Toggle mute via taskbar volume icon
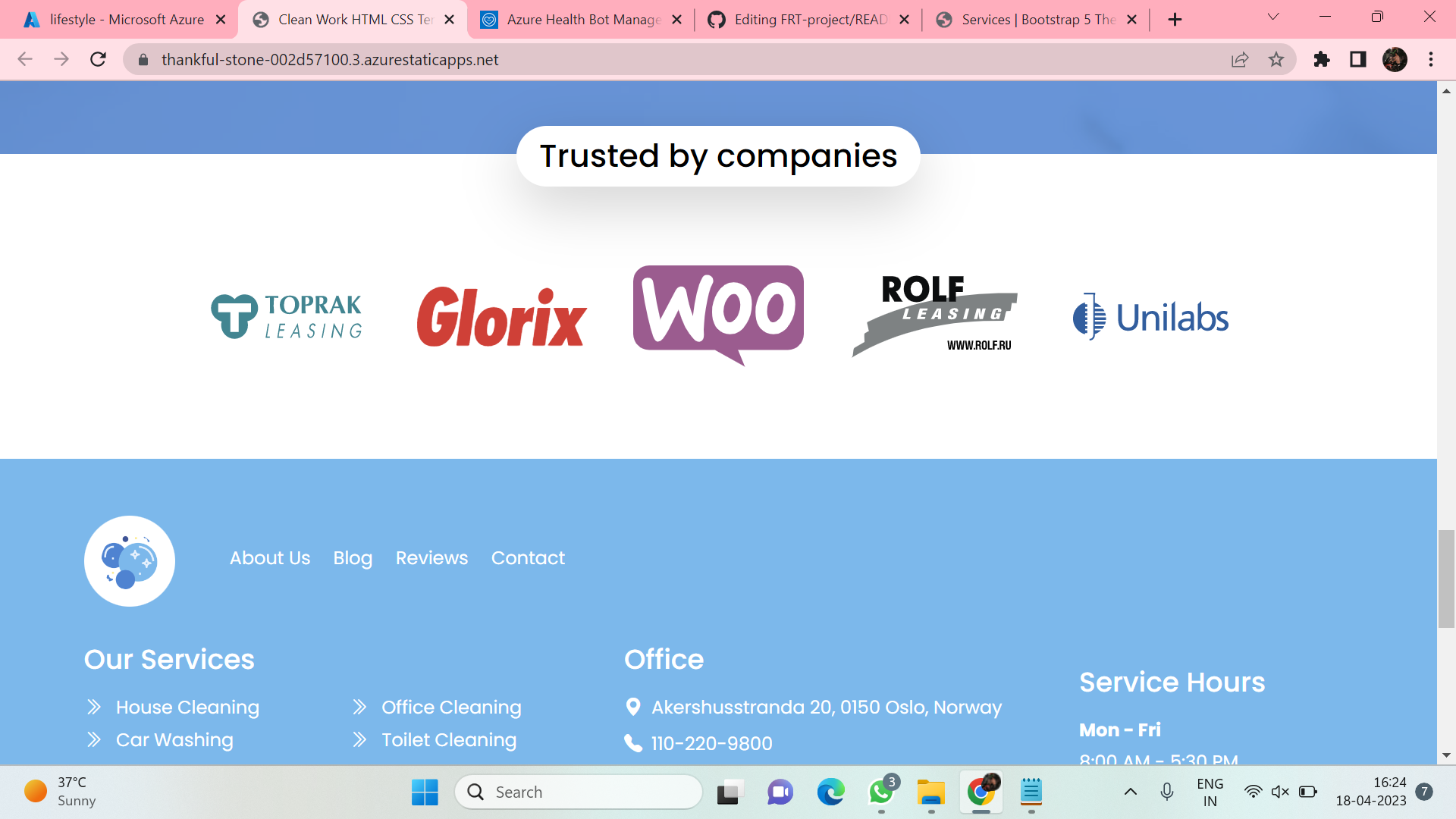 (x=1280, y=792)
